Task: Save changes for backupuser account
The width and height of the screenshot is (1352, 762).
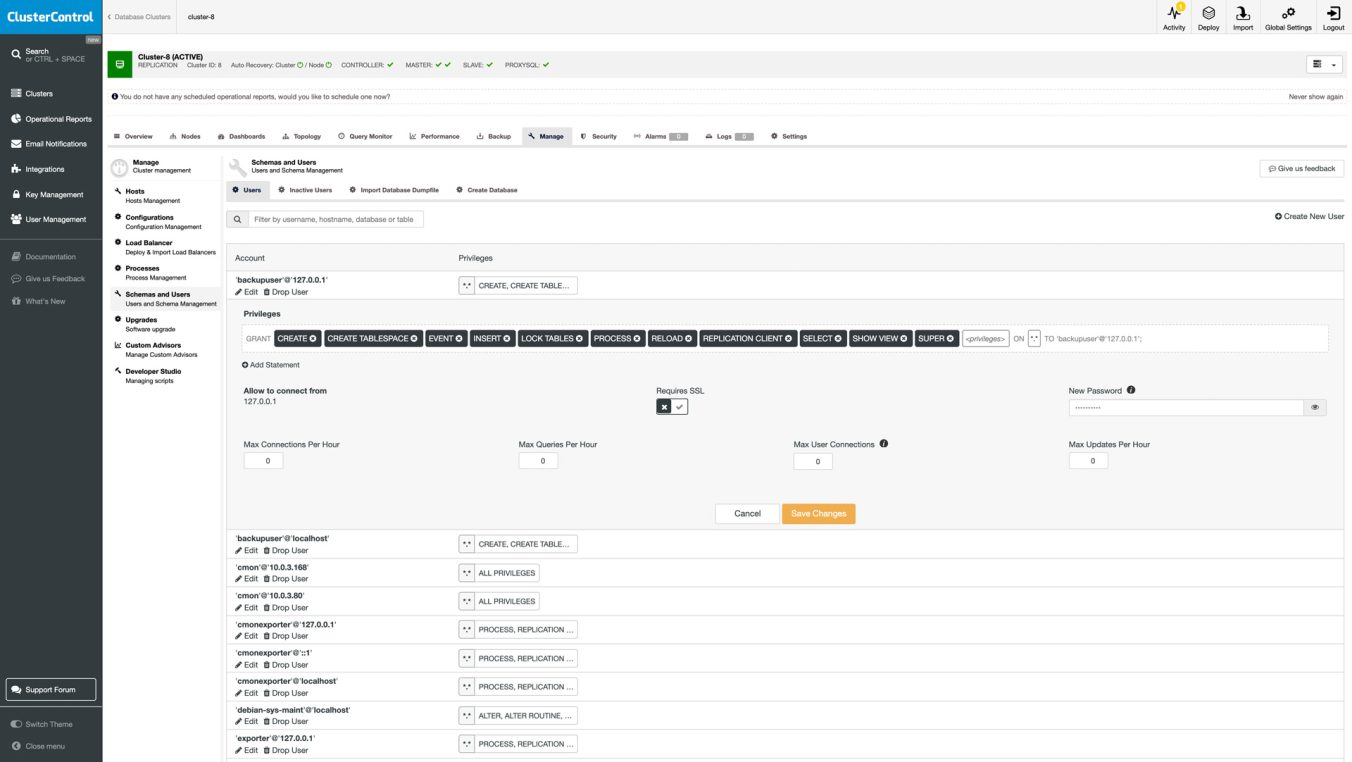Action: click(818, 513)
